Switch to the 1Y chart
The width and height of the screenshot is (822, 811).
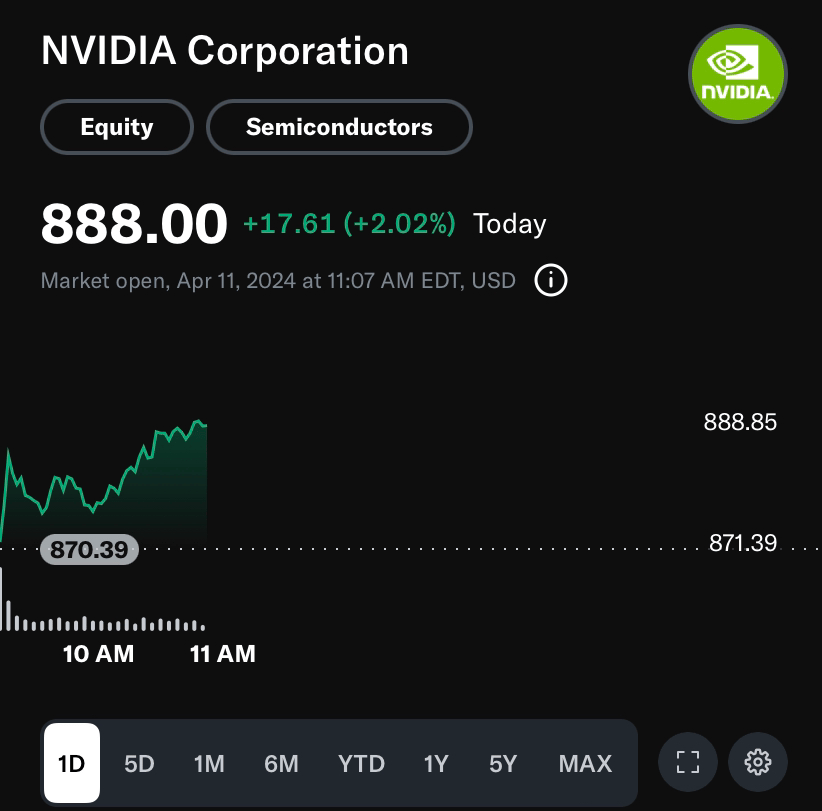point(435,763)
